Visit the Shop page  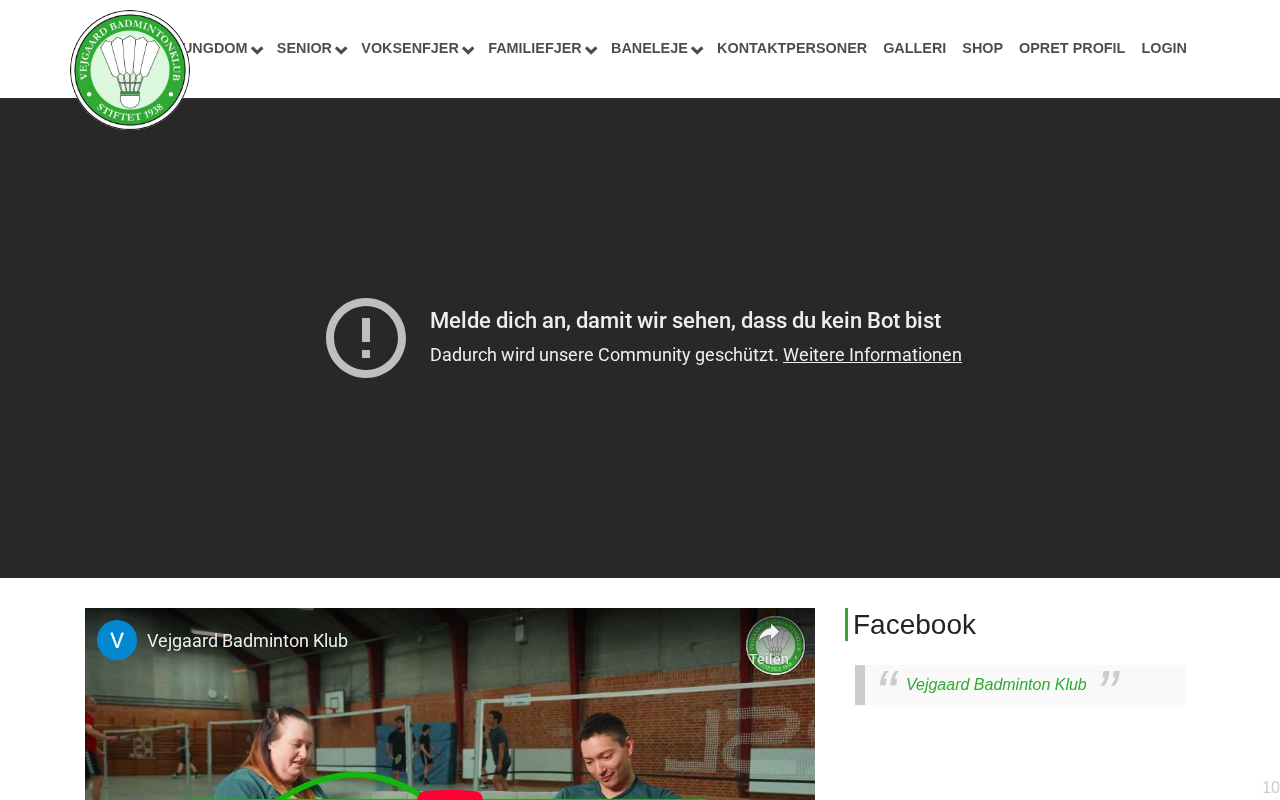(982, 48)
